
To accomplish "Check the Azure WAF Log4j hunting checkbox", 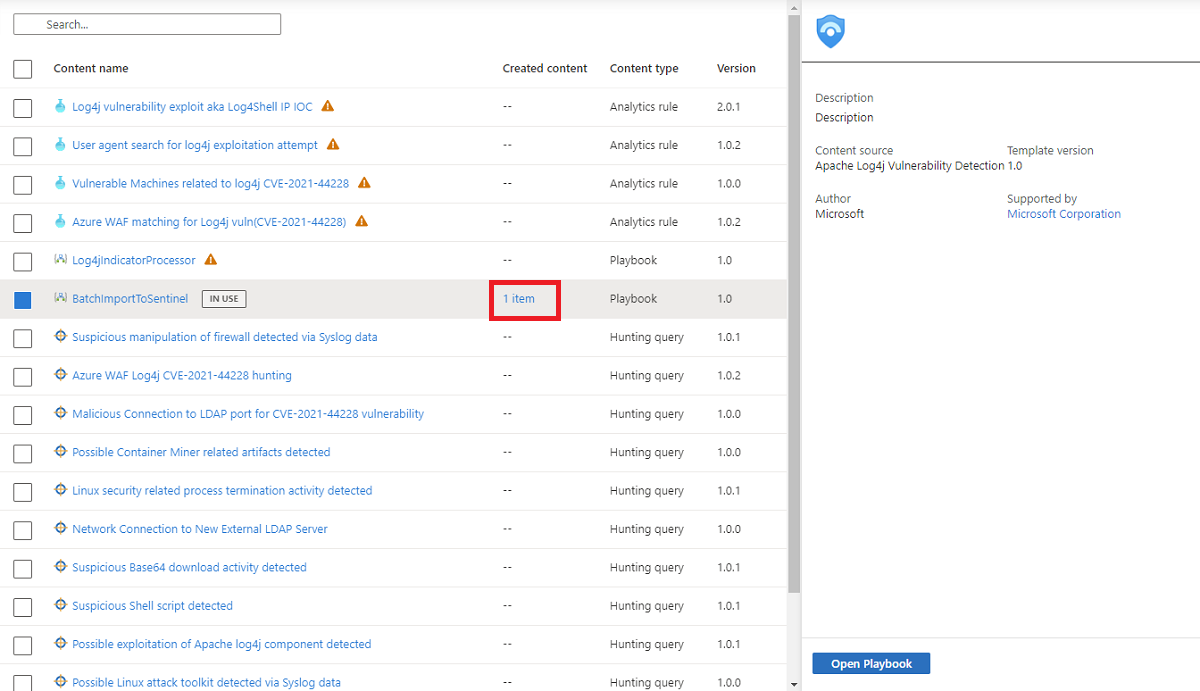I will [23, 377].
